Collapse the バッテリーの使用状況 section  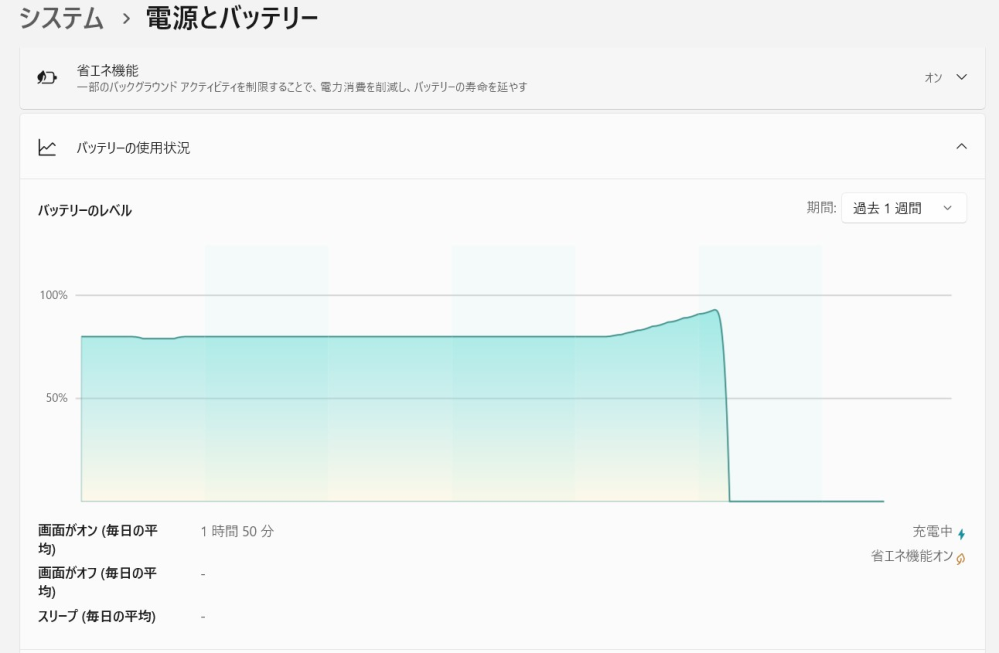click(962, 146)
